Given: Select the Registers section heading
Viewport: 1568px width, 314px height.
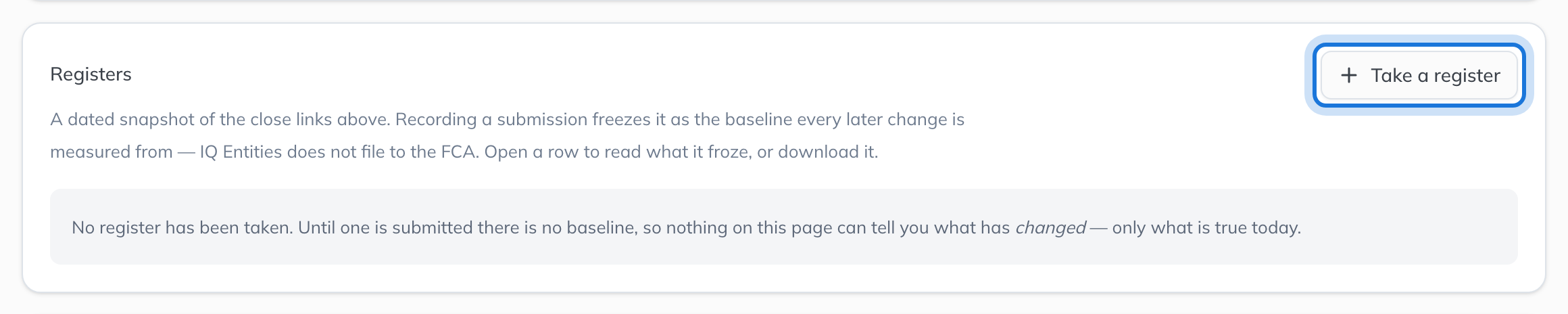Looking at the screenshot, I should (x=91, y=74).
